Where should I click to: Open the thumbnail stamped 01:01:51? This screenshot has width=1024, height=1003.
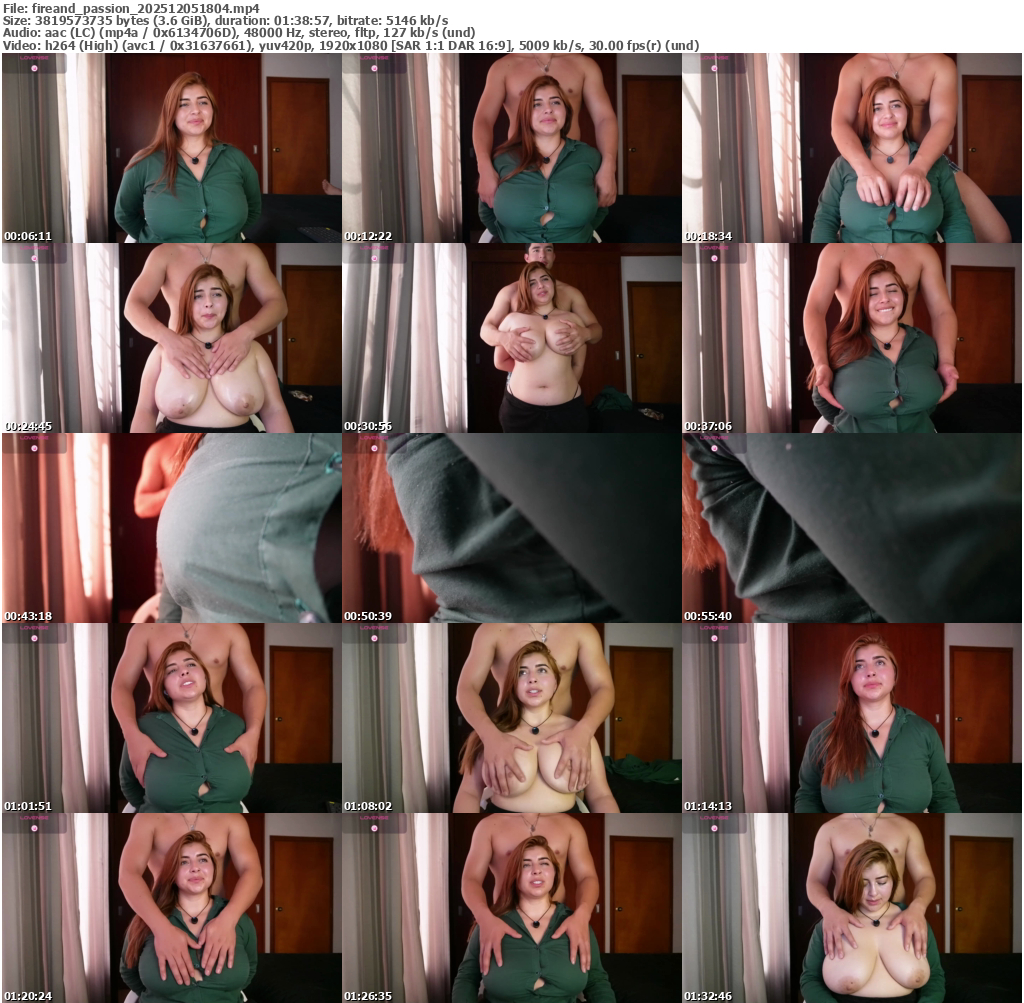(x=172, y=718)
